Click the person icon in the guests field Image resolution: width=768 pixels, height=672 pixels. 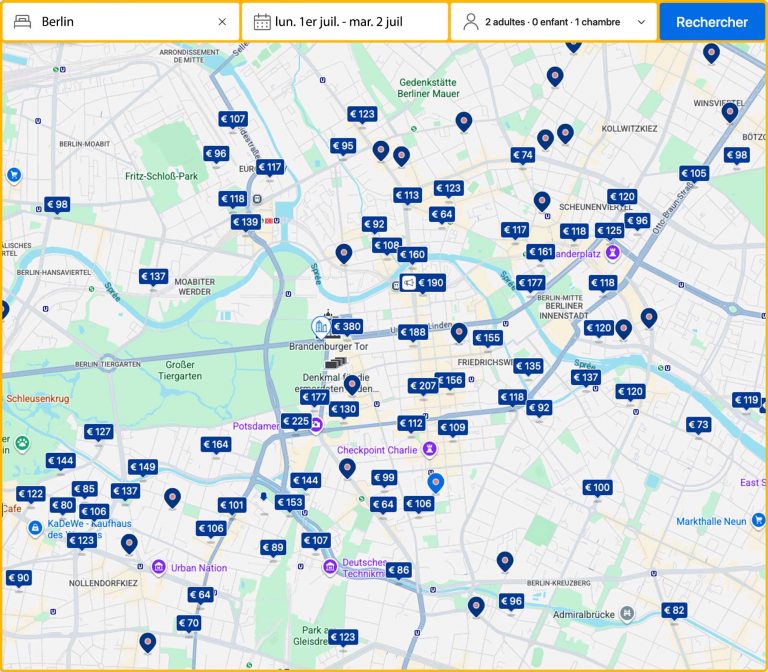tap(470, 22)
